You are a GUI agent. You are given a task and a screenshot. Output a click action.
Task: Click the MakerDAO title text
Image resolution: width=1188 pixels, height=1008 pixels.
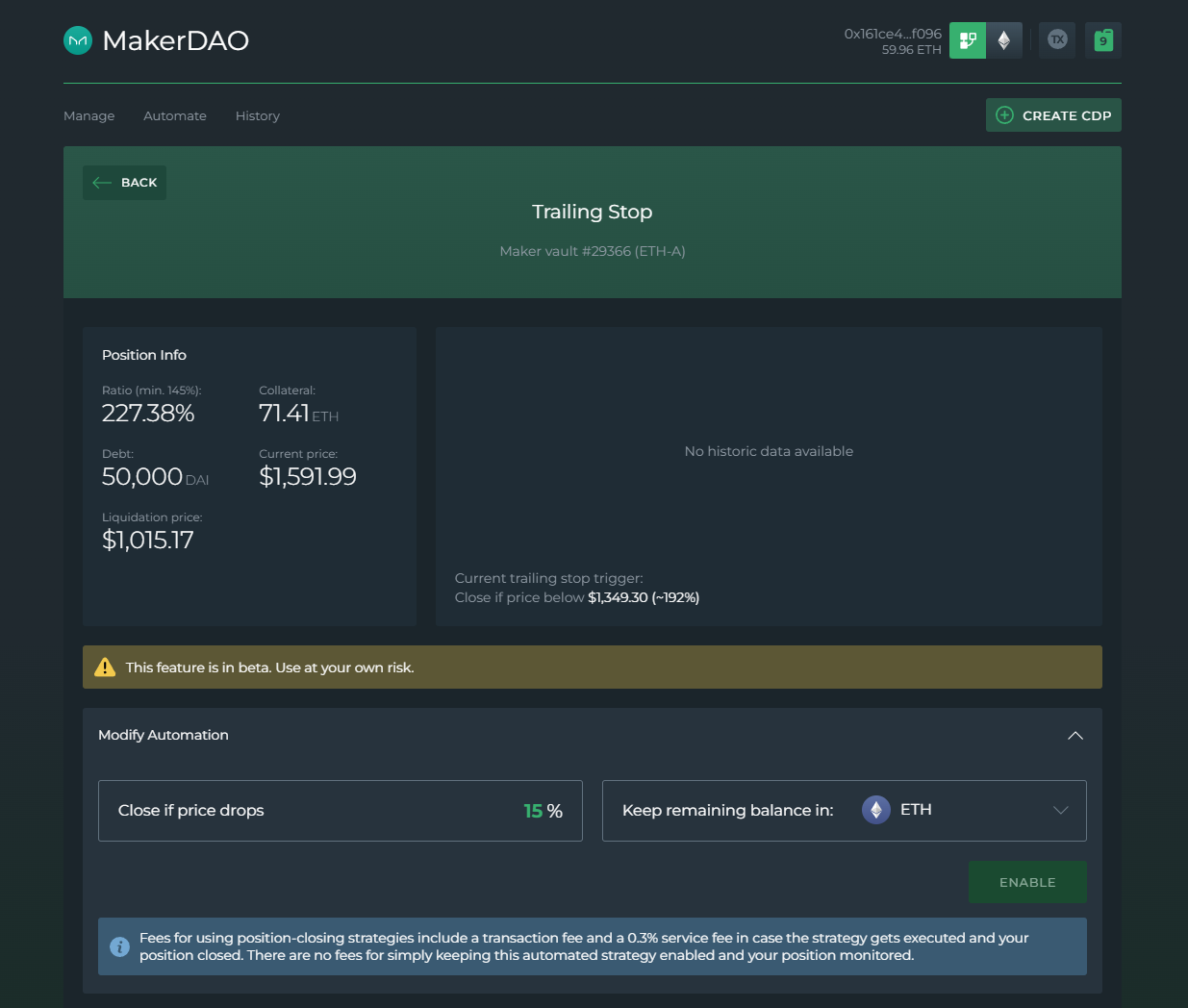pyautogui.click(x=176, y=40)
